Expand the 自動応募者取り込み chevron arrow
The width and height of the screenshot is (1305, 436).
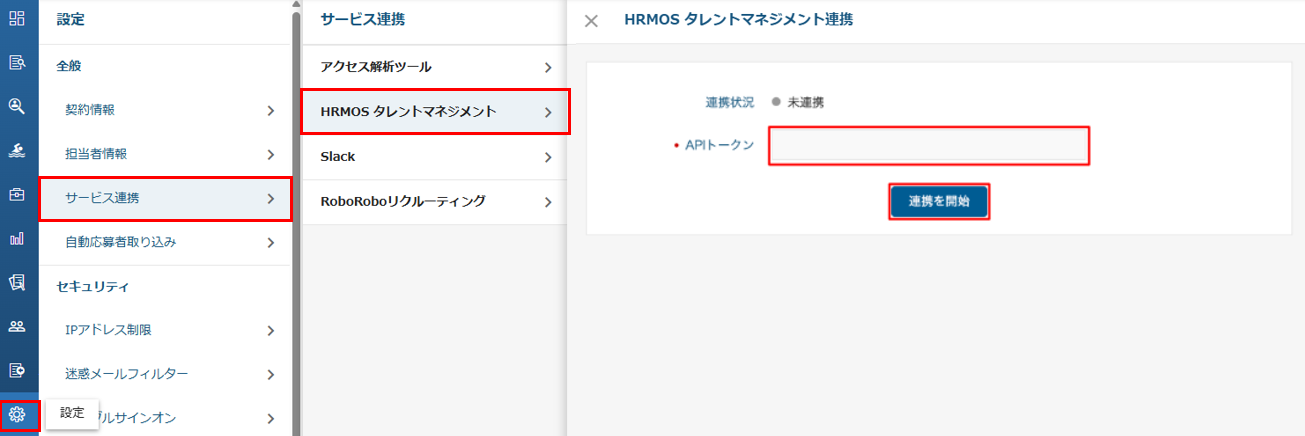[x=270, y=242]
